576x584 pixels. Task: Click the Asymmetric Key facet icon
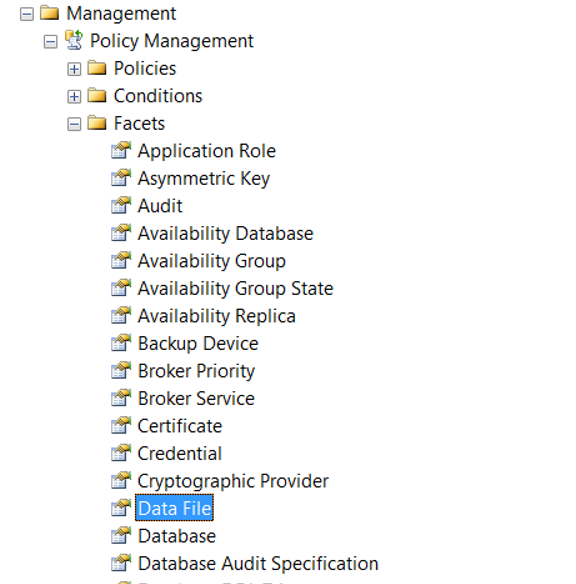tap(121, 178)
